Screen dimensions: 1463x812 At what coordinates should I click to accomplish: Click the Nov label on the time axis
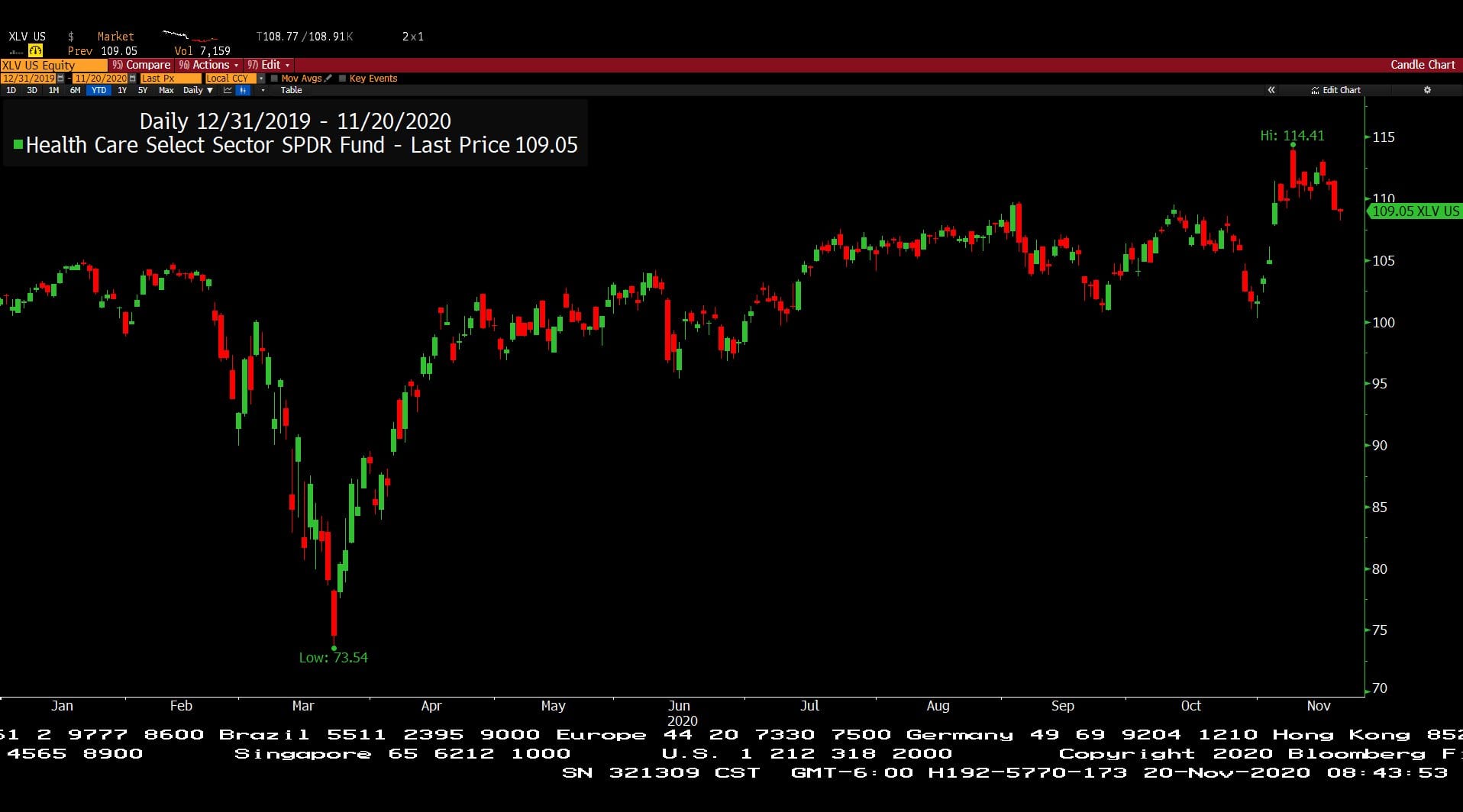(1318, 706)
